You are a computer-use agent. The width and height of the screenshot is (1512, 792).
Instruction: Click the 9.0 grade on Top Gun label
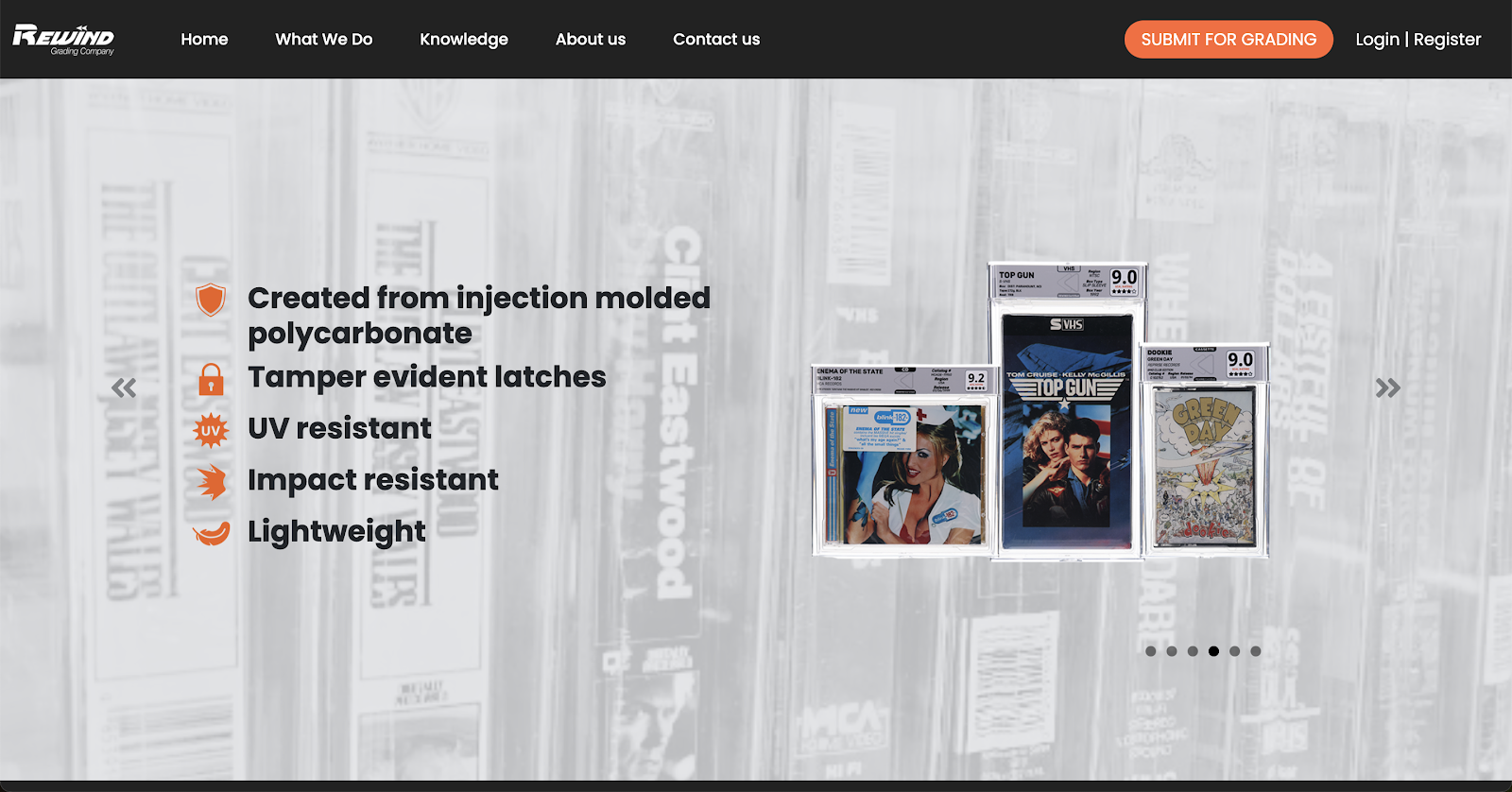(x=1125, y=278)
